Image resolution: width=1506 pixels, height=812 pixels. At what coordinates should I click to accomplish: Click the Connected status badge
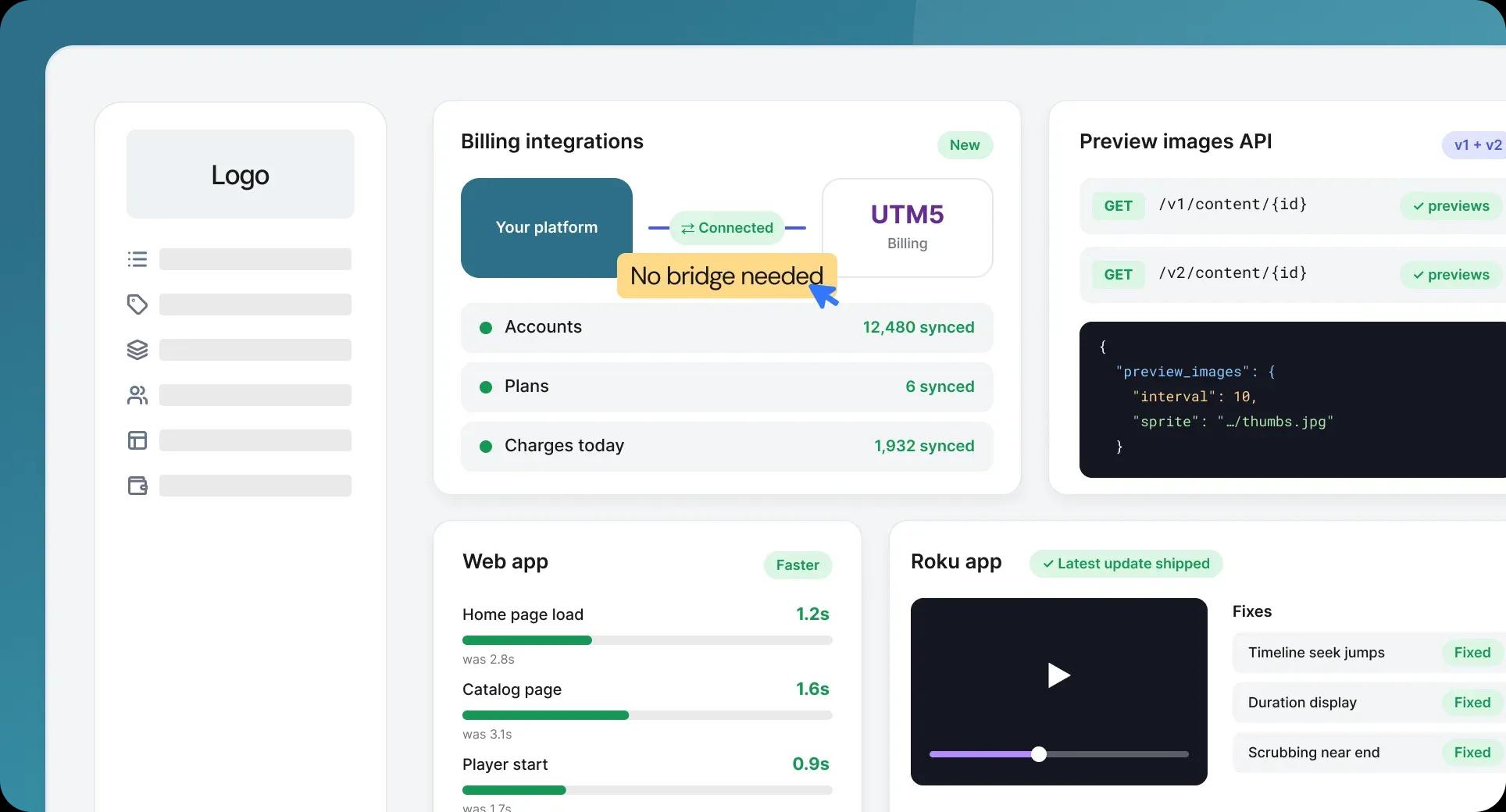click(x=727, y=228)
